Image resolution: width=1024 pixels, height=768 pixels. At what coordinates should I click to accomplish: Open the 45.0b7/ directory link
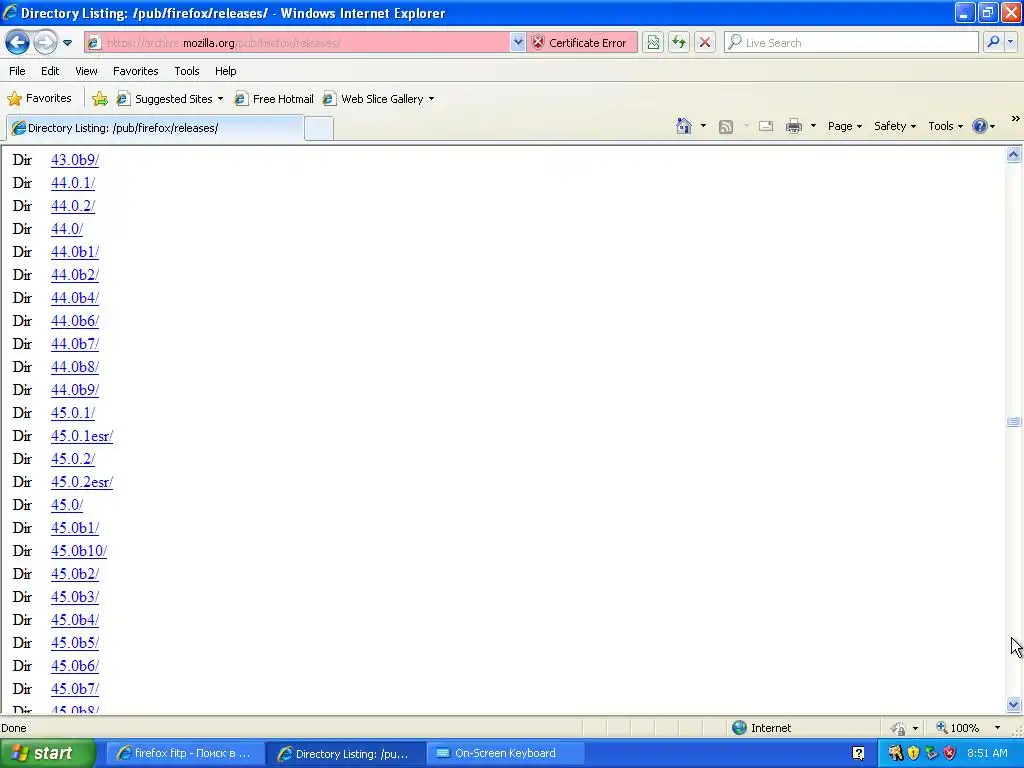click(74, 689)
